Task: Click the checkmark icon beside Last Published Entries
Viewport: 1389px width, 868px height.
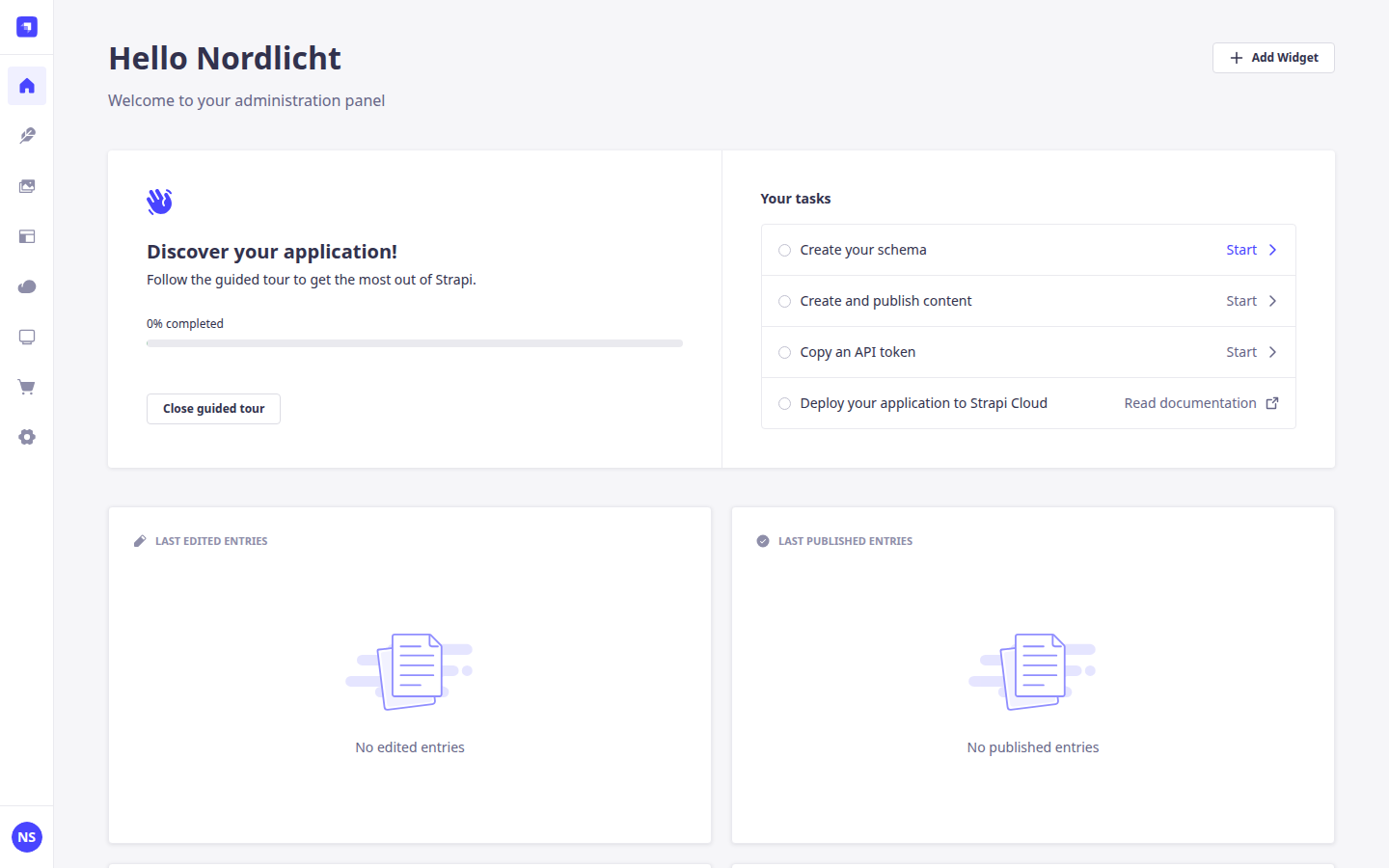Action: (763, 541)
